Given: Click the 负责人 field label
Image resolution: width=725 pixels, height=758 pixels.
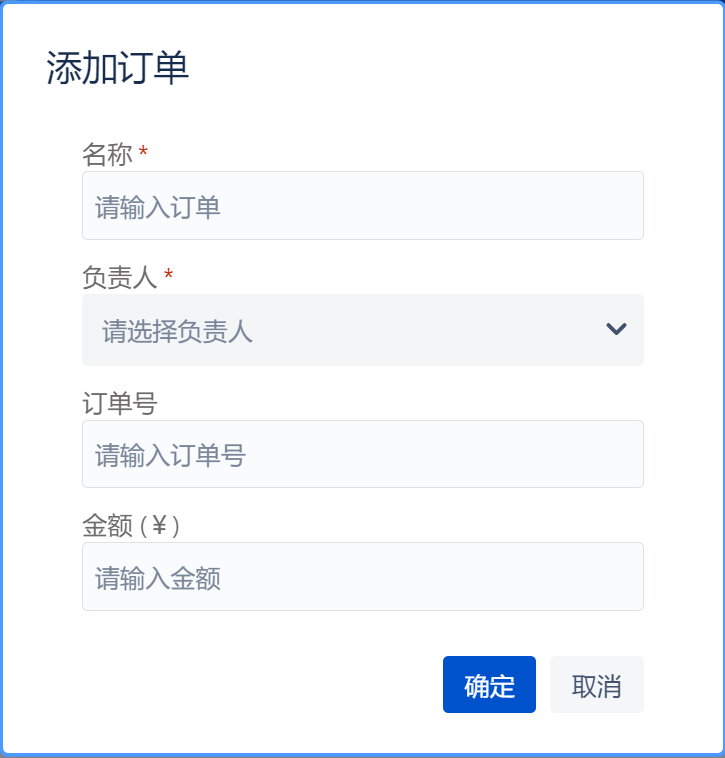Looking at the screenshot, I should 120,277.
